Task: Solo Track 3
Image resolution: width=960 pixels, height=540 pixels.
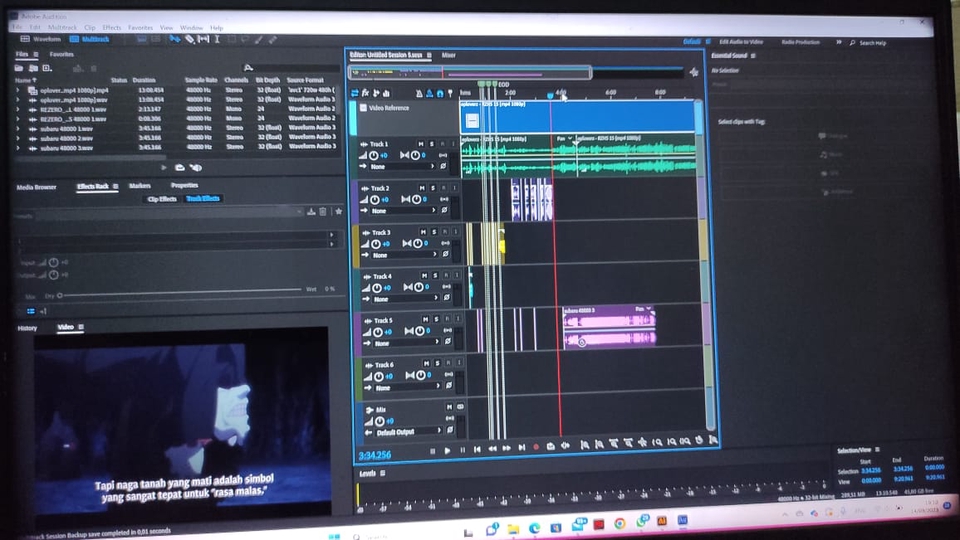Action: tap(433, 232)
